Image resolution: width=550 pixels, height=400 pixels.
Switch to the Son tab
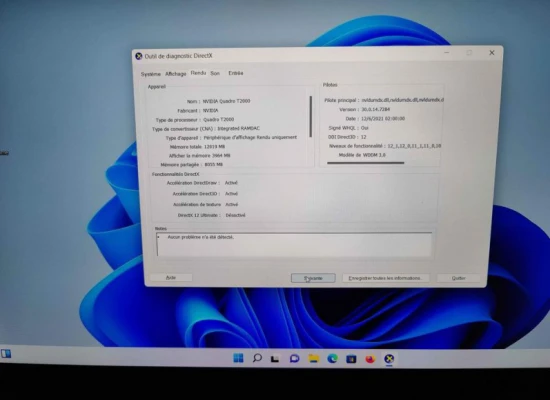point(215,73)
